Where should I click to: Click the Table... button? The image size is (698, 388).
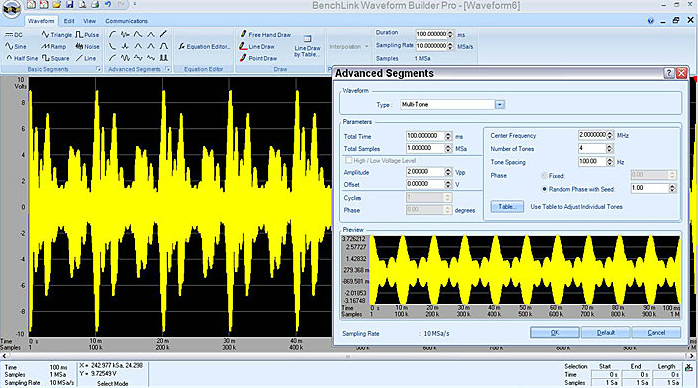click(x=507, y=207)
